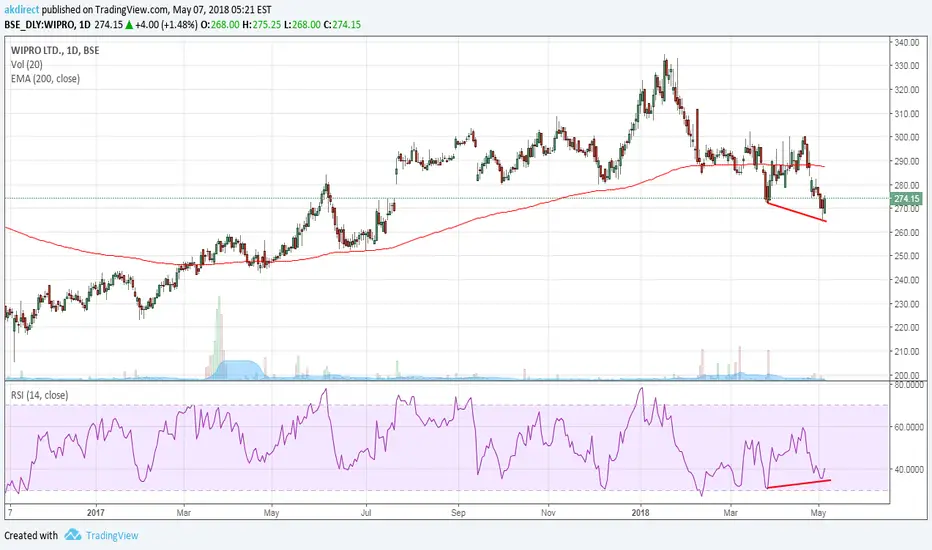Click the Nov time axis label
The width and height of the screenshot is (932, 550).
click(549, 513)
